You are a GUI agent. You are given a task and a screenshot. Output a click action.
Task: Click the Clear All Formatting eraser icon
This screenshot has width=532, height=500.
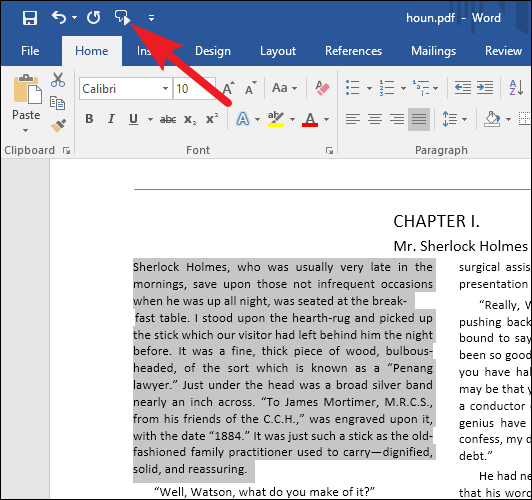(322, 88)
